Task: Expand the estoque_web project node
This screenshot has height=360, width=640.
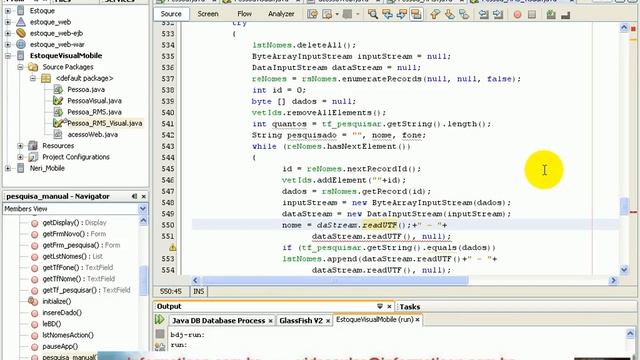Action: 8,22
